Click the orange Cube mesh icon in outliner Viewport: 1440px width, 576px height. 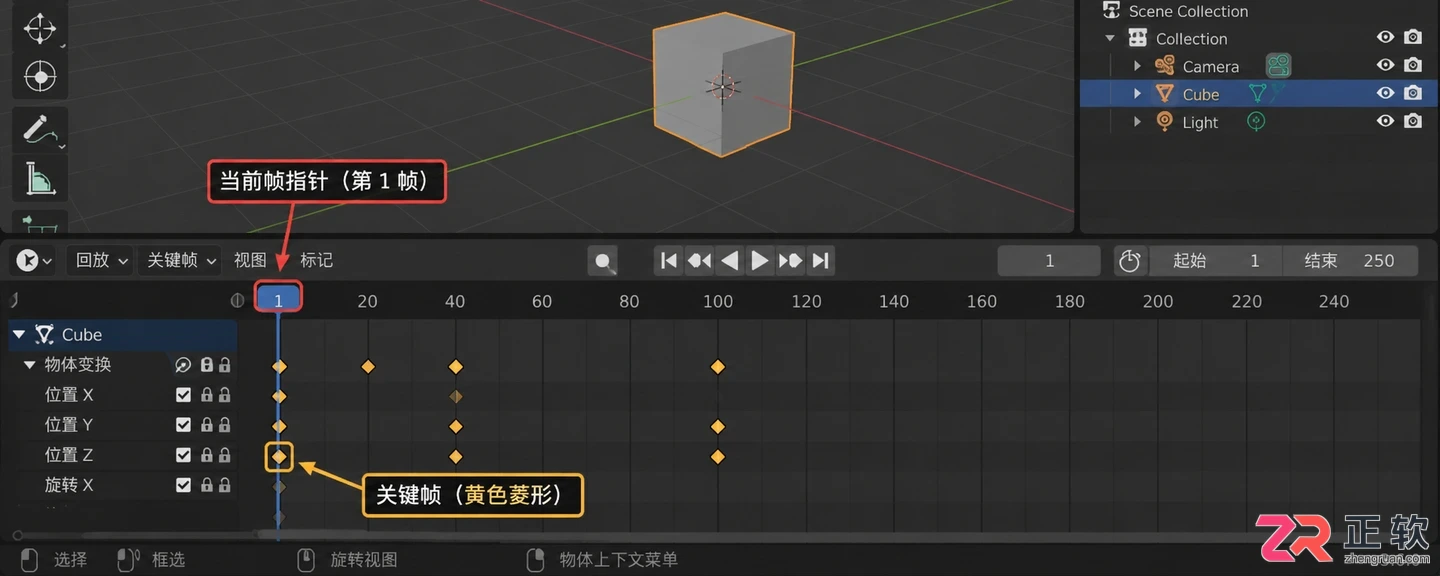tap(1164, 94)
